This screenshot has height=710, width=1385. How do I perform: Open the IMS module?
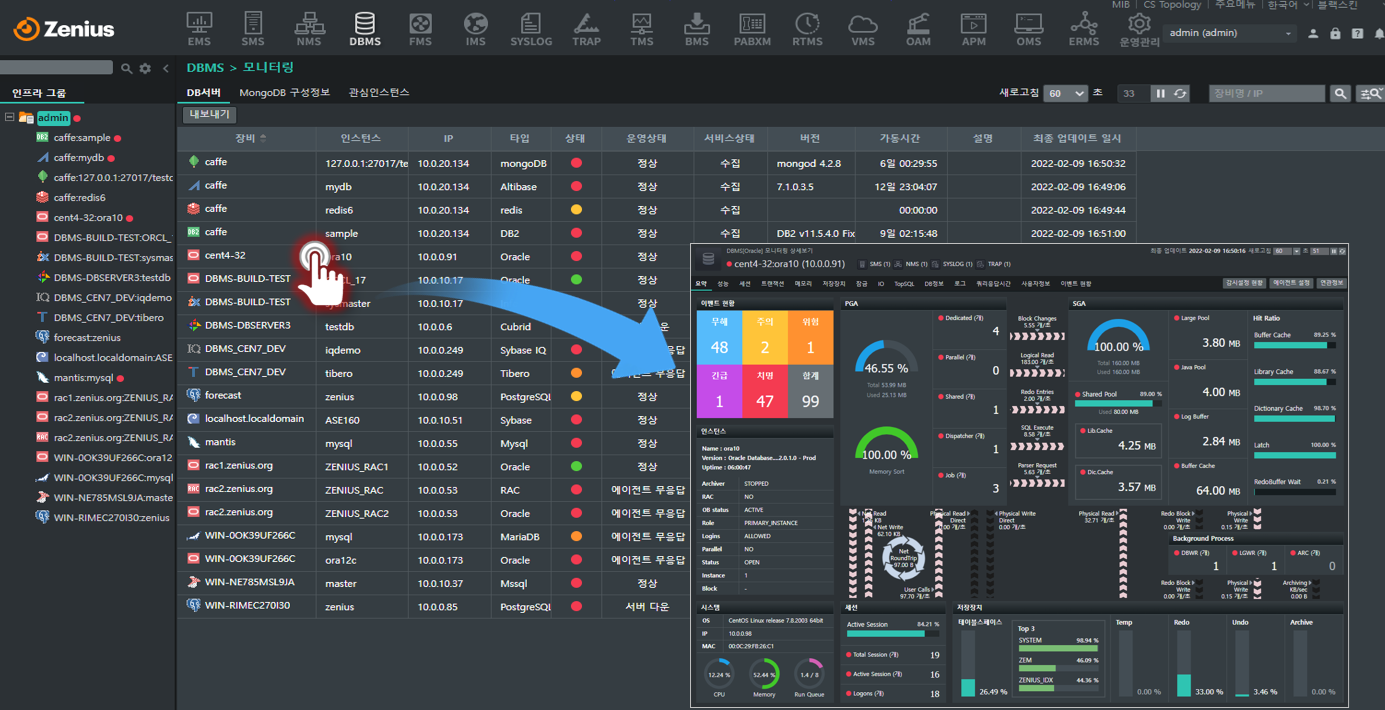475,29
